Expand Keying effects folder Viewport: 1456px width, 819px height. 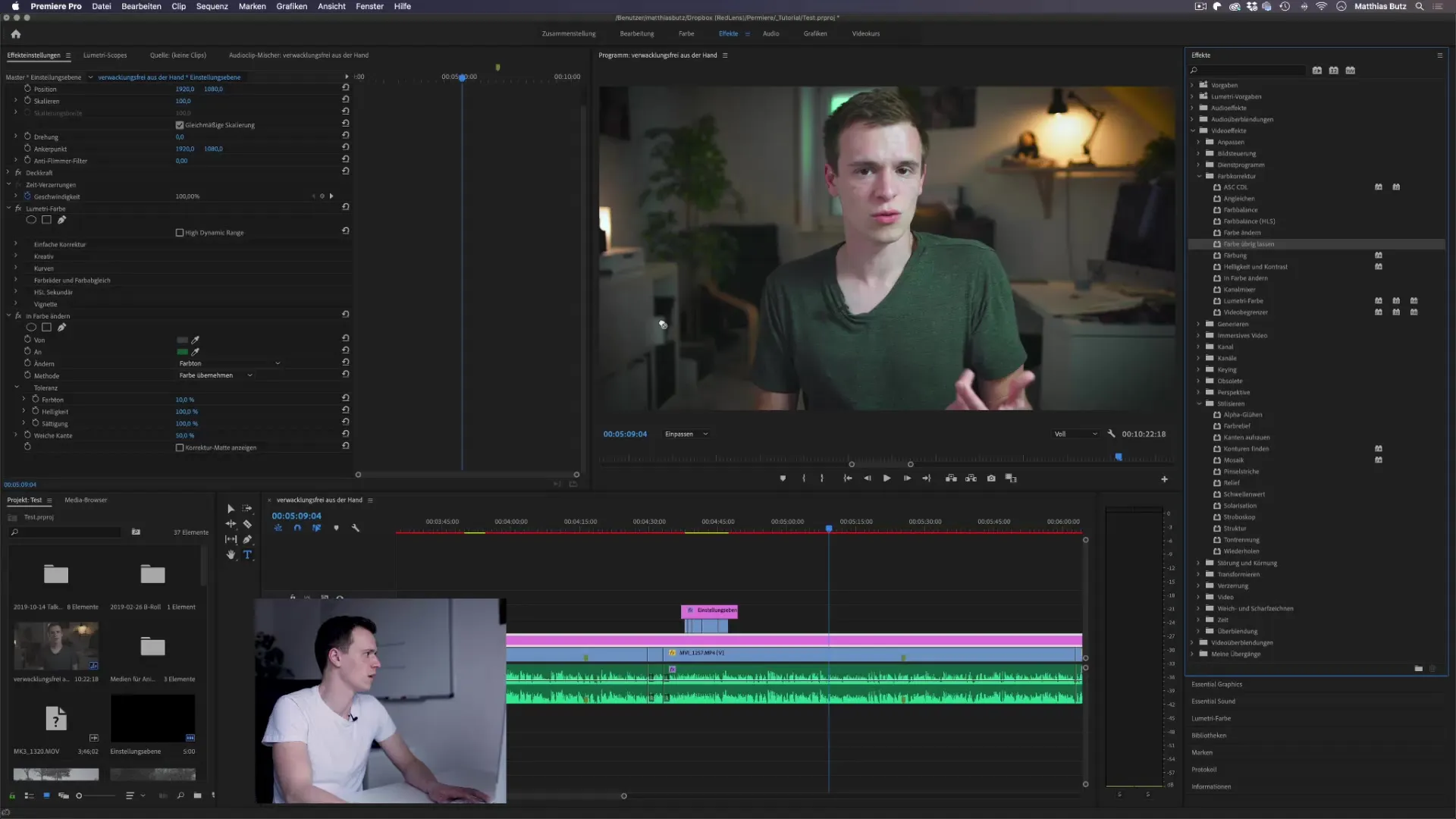point(1199,369)
